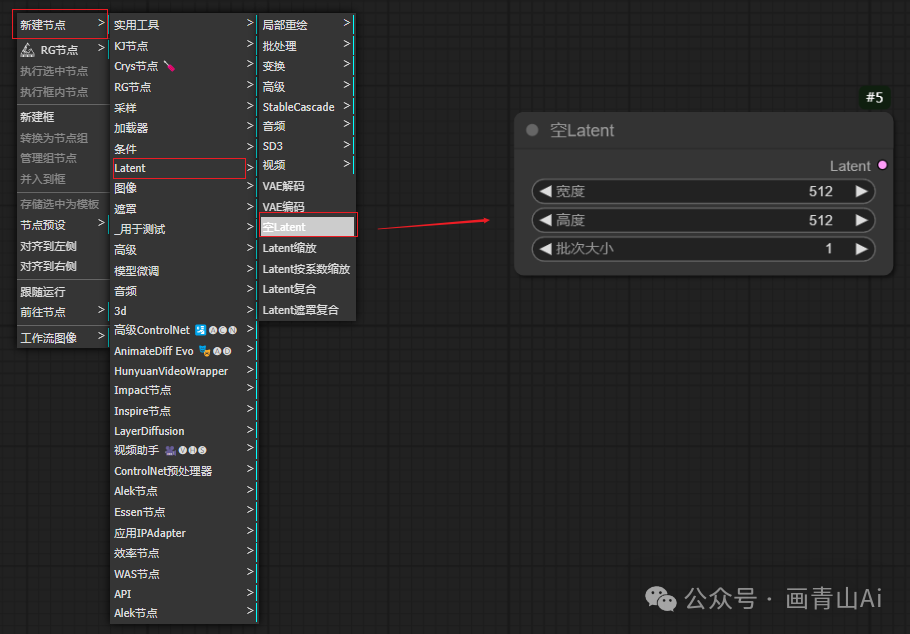
Task: Expand 采样 category
Action: pos(183,107)
